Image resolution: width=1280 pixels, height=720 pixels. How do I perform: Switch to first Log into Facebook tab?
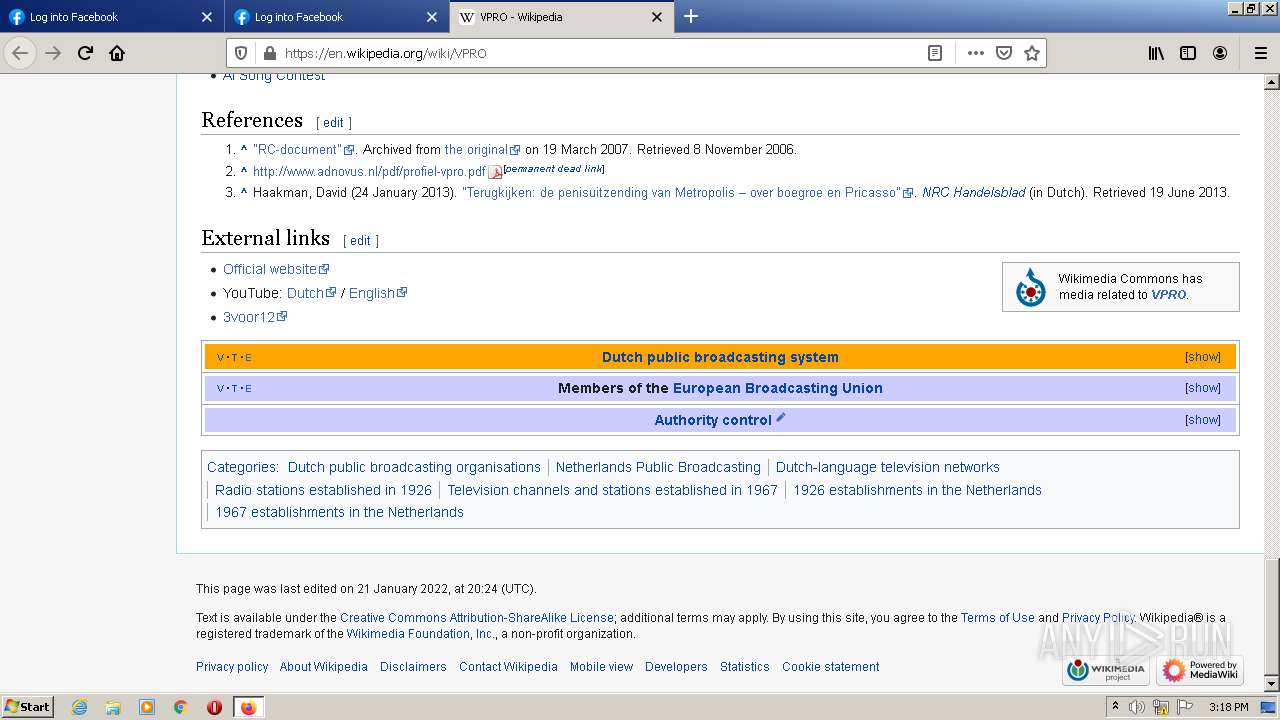(110, 17)
